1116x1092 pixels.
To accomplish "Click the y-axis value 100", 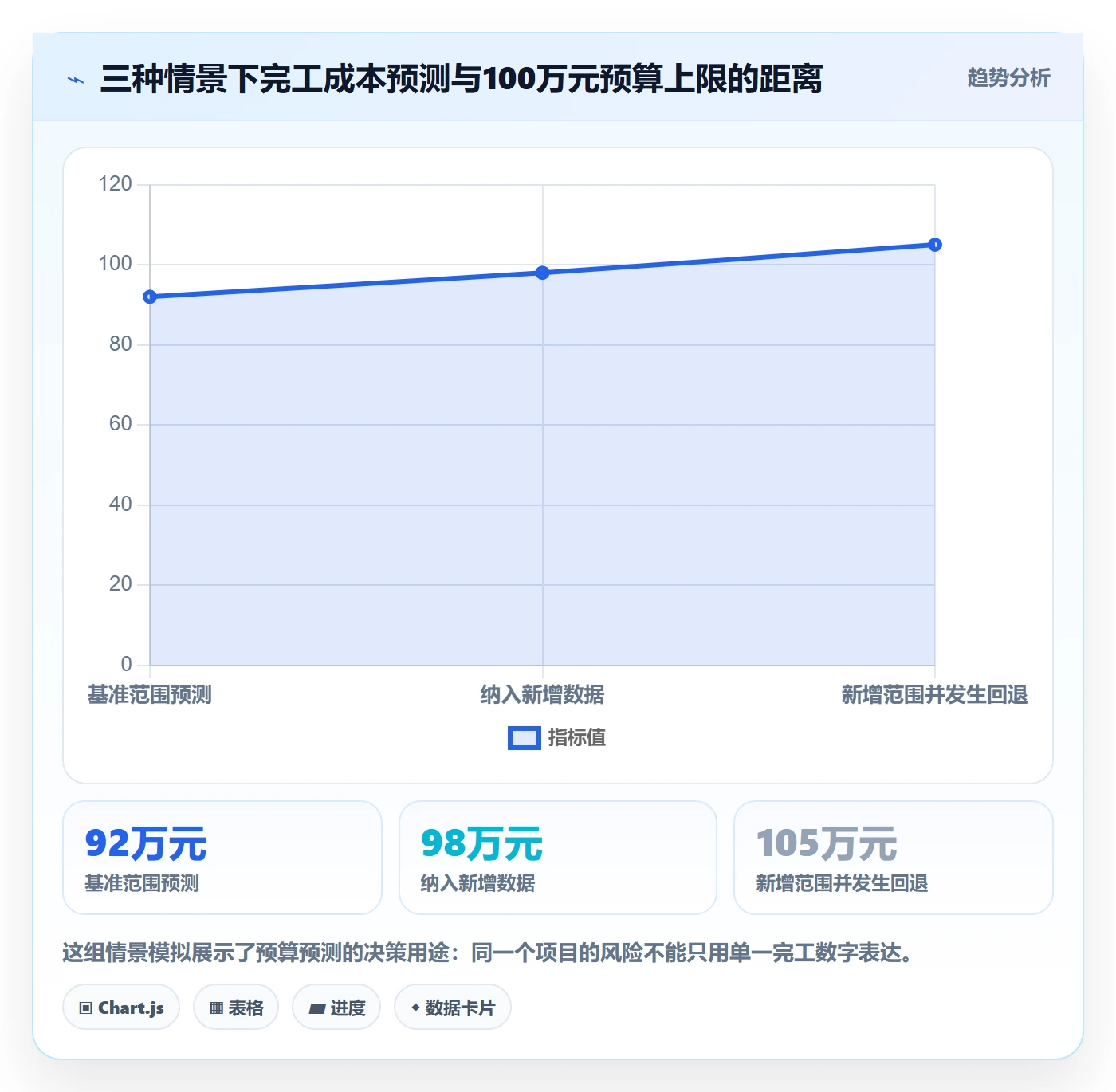I will 115,264.
